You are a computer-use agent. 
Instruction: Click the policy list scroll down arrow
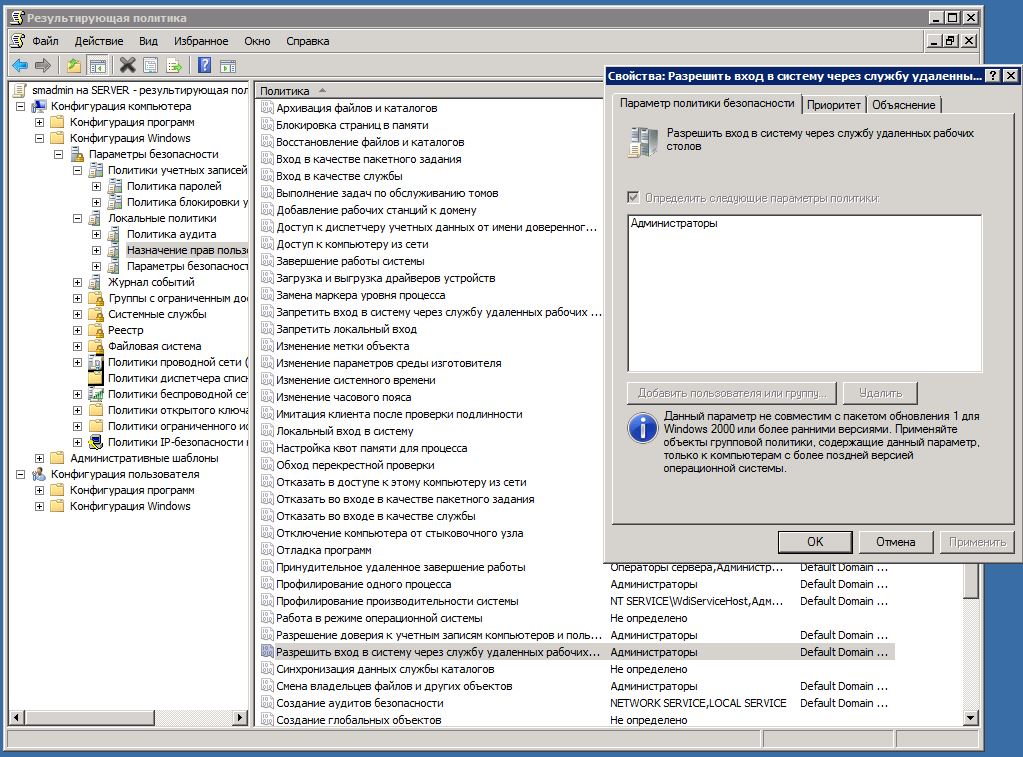[x=971, y=718]
